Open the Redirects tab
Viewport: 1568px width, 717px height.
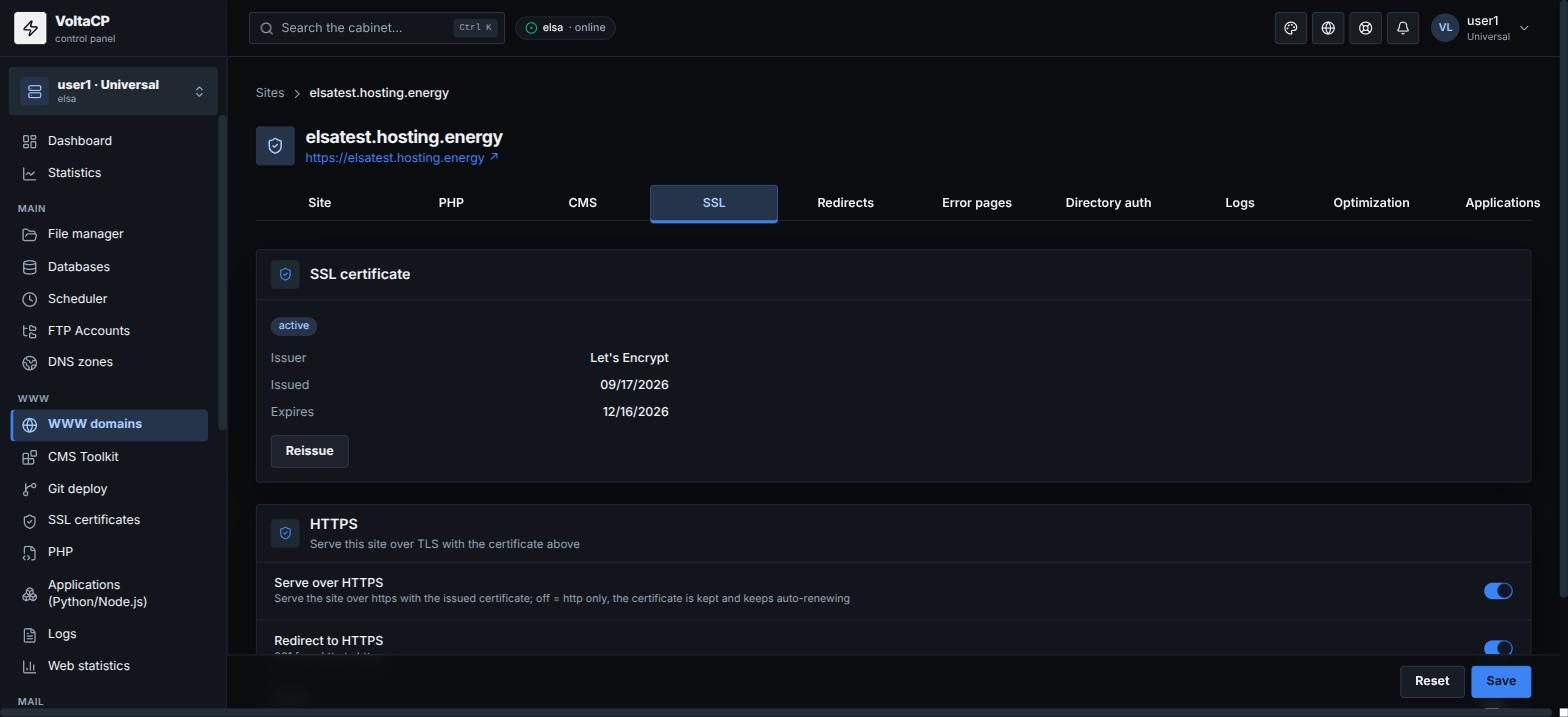tap(845, 203)
